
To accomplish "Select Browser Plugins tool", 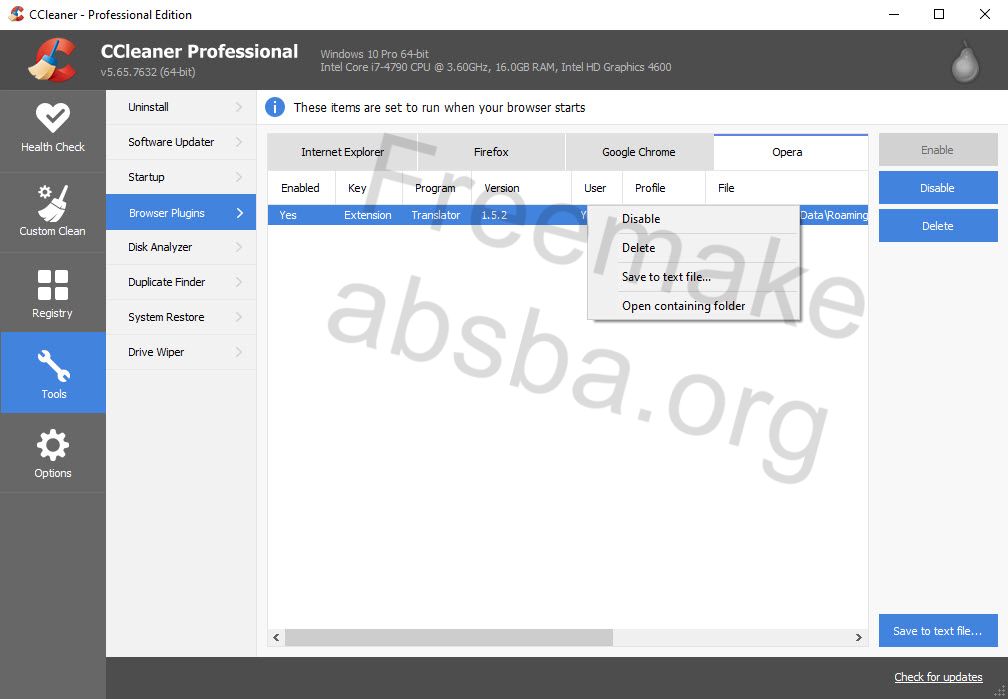I will [181, 212].
